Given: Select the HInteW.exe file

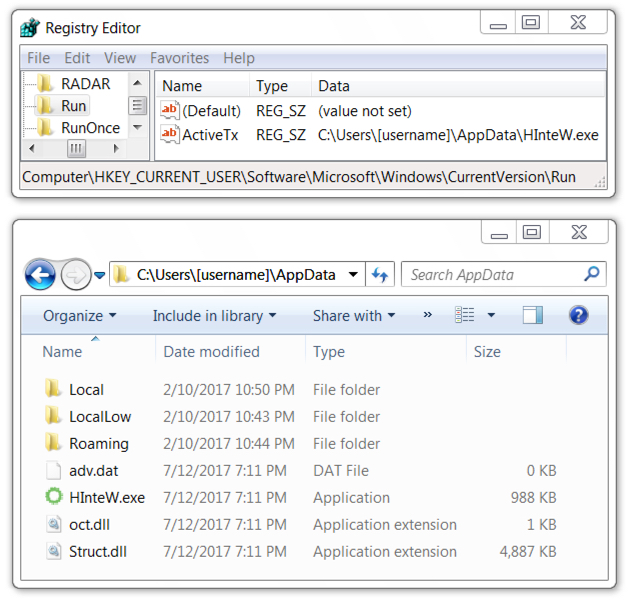Looking at the screenshot, I should click(107, 498).
